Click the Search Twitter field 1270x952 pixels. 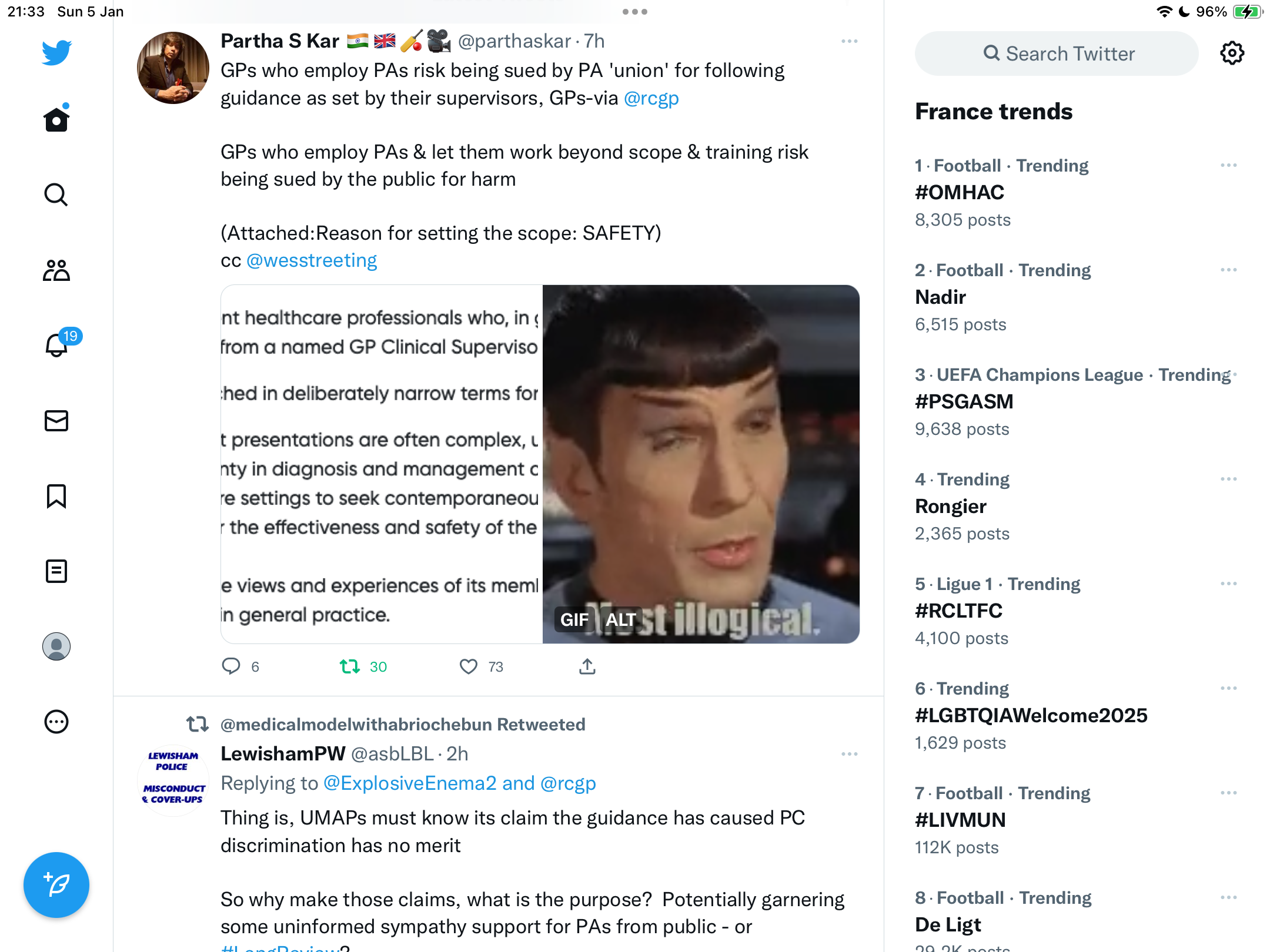pyautogui.click(x=1057, y=53)
